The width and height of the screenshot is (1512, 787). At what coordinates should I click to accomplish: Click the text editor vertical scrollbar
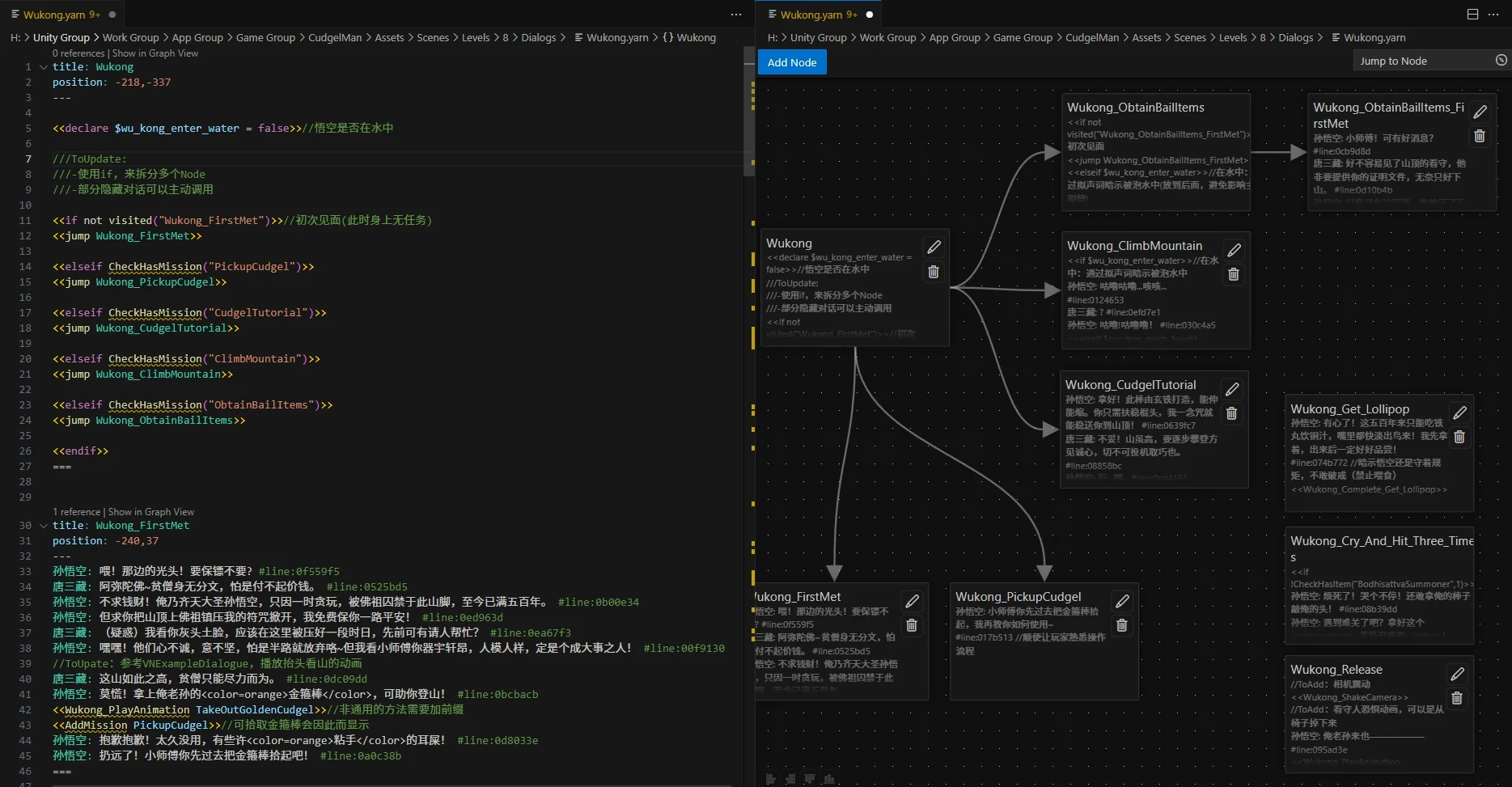coord(748,111)
